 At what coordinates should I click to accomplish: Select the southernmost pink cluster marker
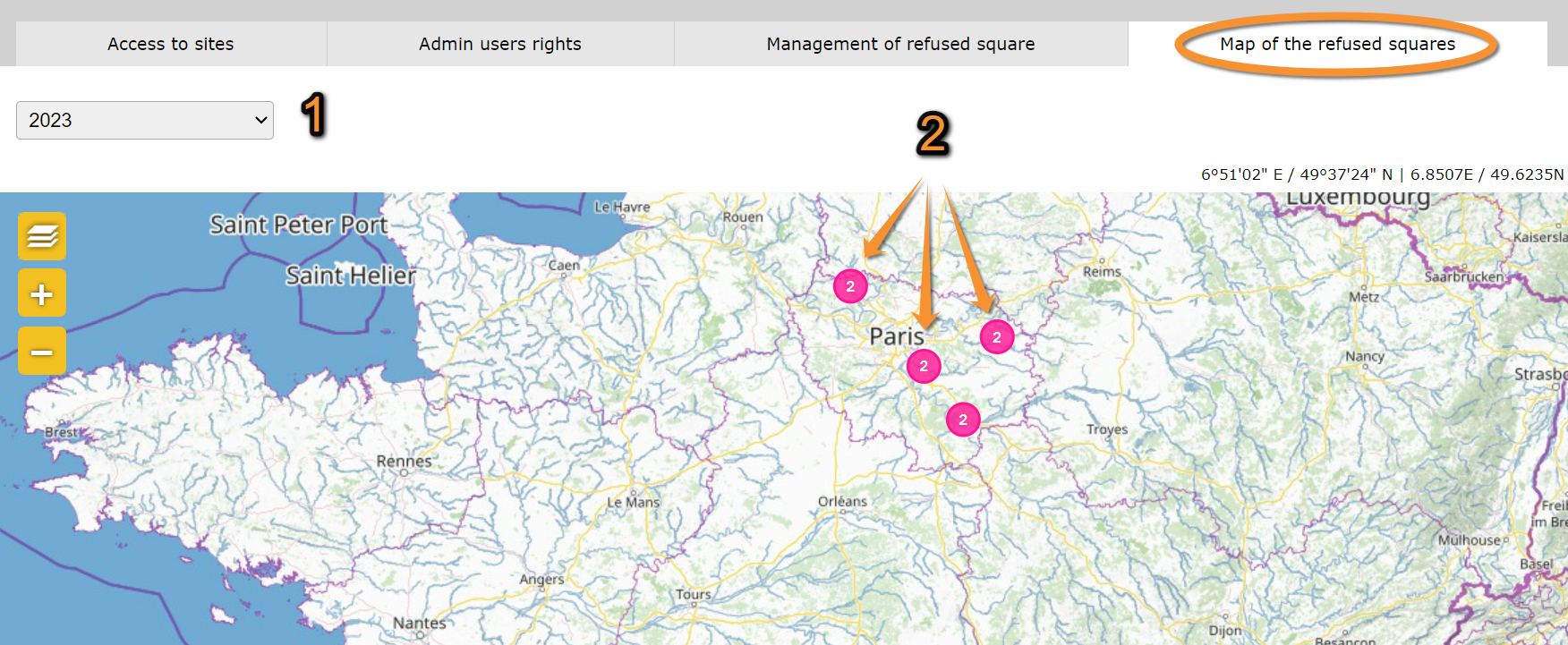click(963, 420)
